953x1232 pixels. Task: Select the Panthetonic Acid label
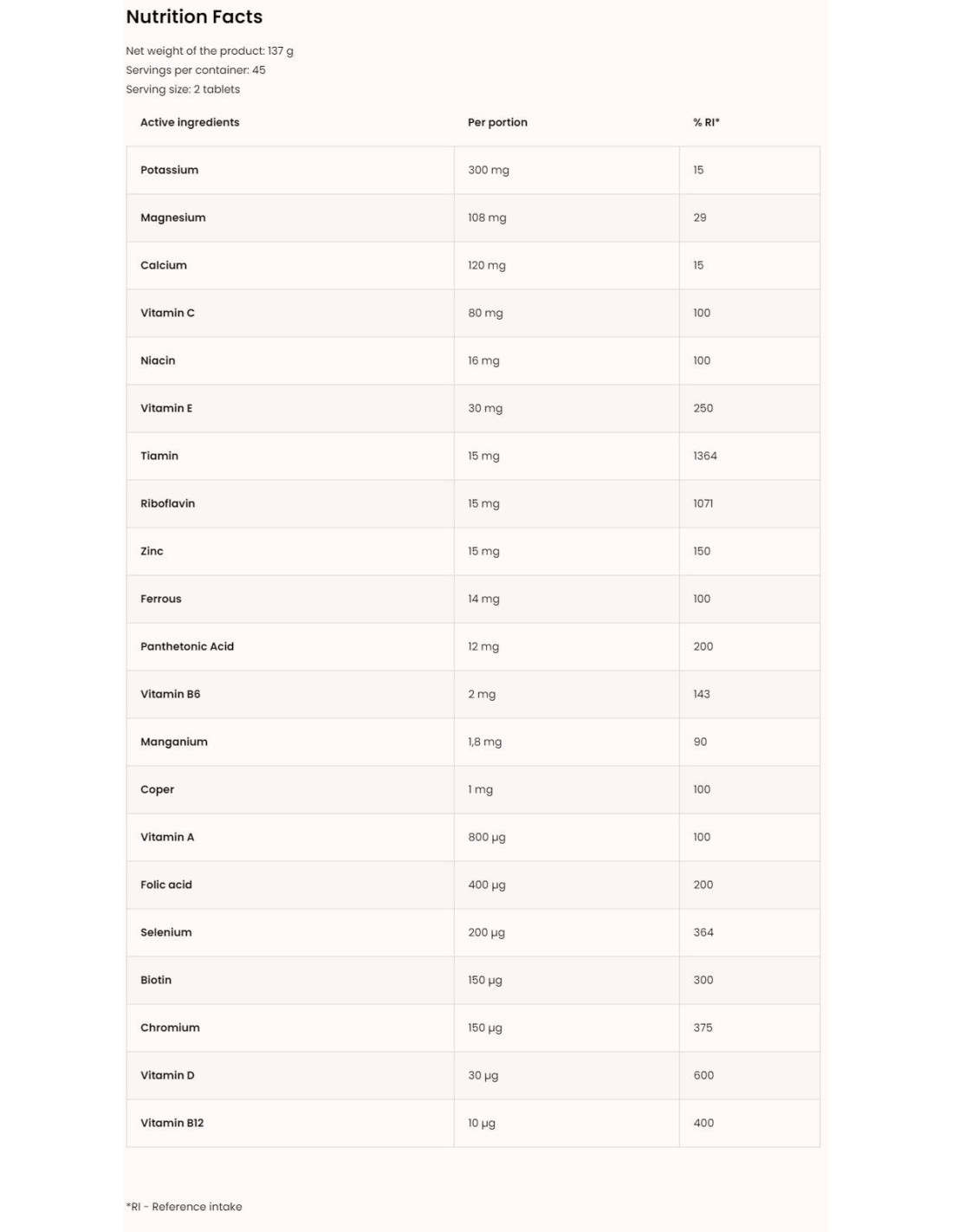pos(187,646)
